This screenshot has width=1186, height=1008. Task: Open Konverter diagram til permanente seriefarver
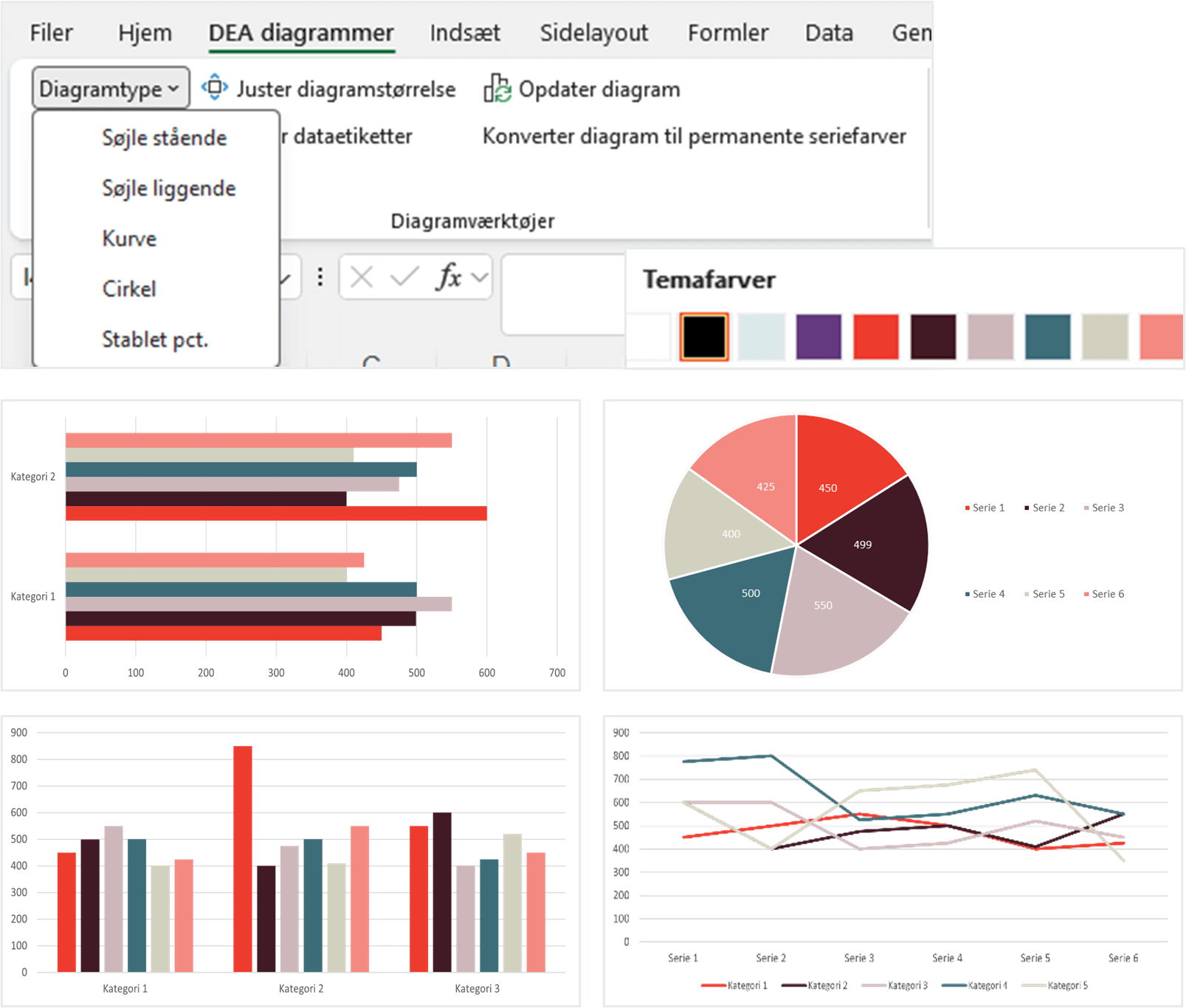694,136
